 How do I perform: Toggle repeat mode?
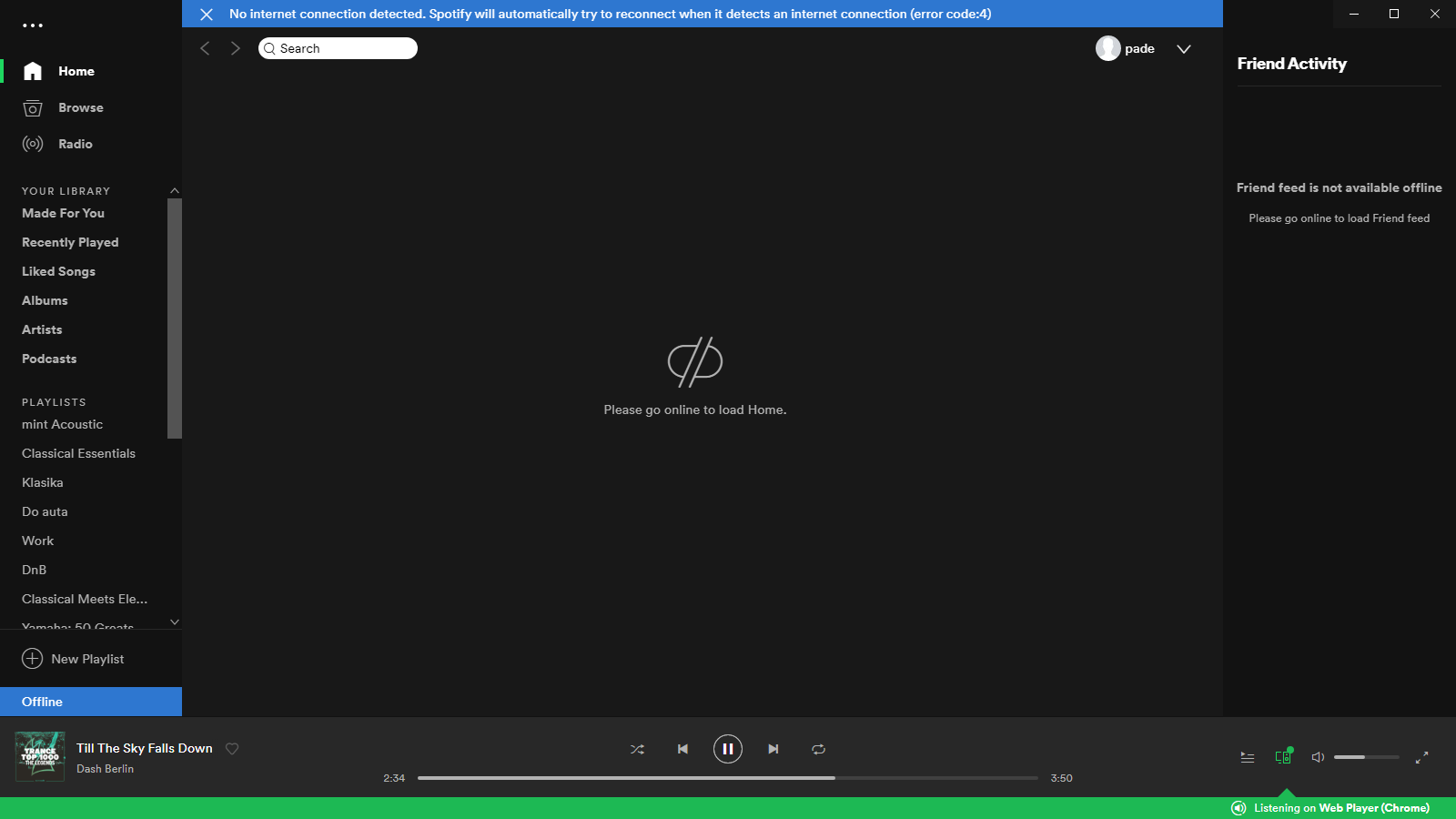[819, 749]
